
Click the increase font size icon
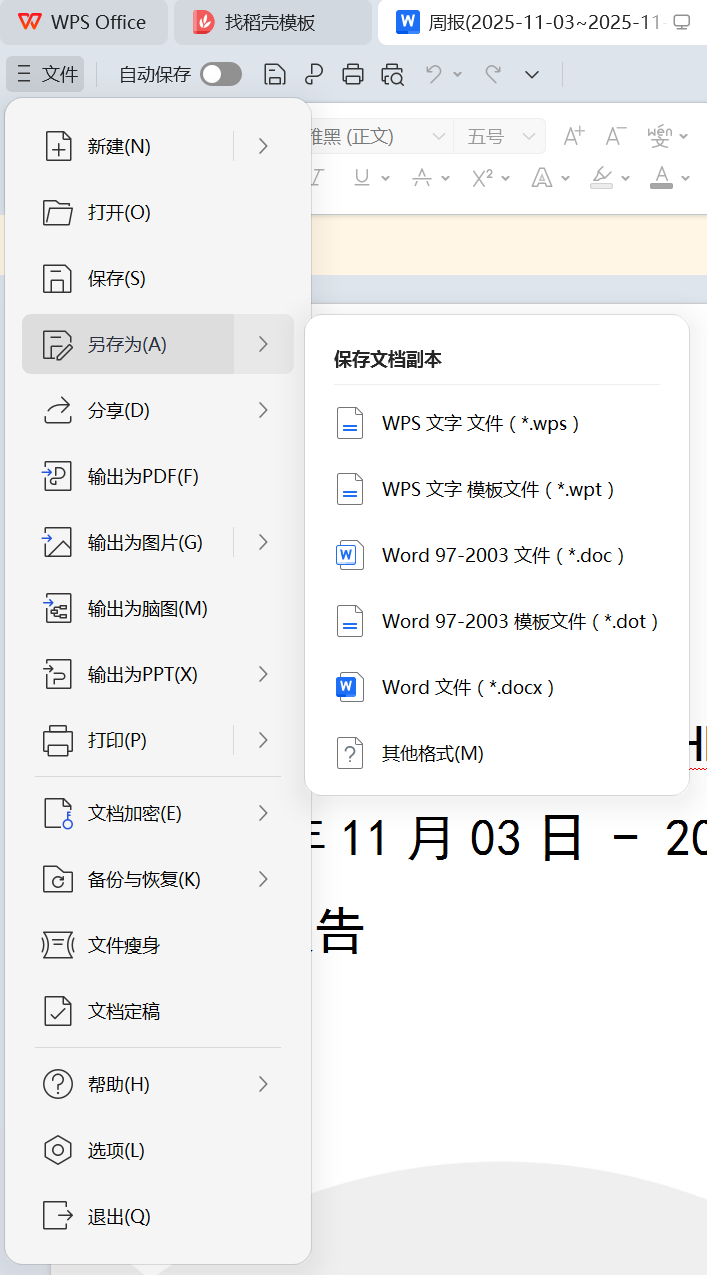[574, 136]
